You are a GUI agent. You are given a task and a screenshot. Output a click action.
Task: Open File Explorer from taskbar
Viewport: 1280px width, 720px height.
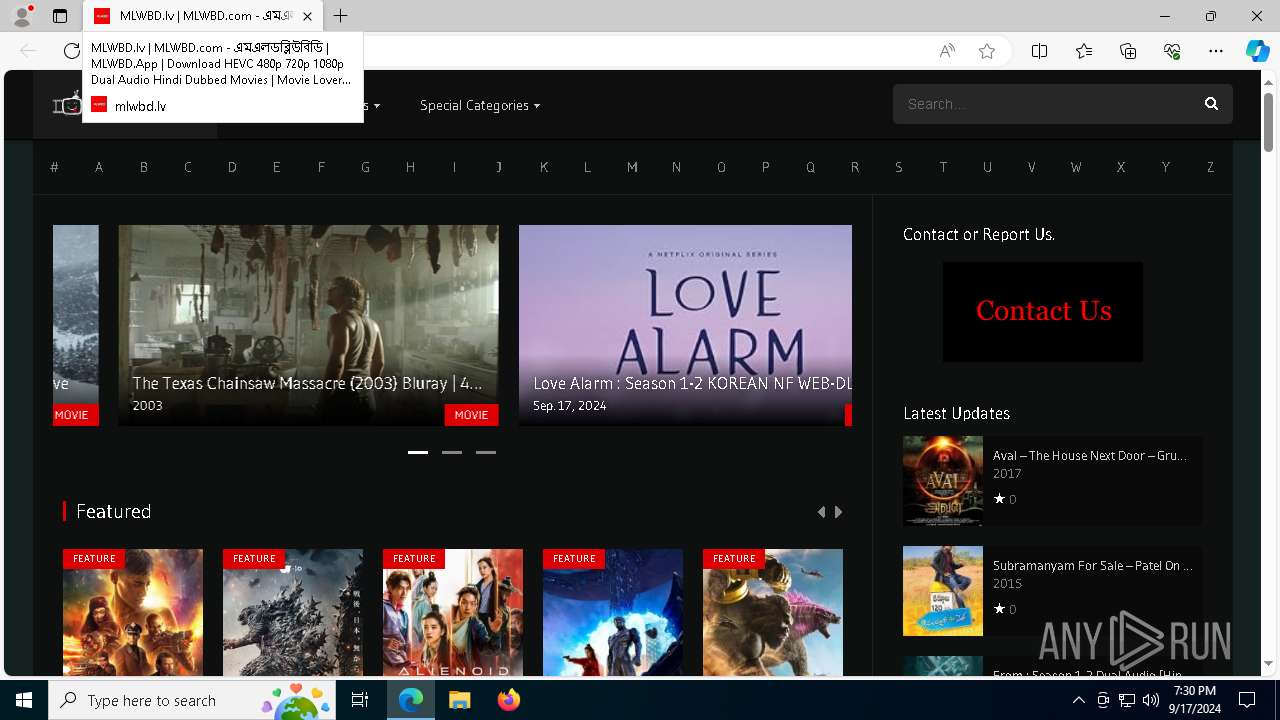[x=459, y=700]
